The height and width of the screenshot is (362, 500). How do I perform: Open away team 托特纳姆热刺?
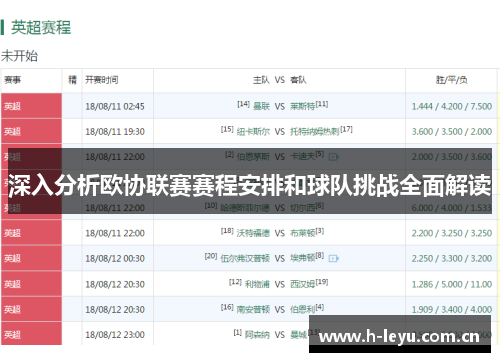(315, 132)
